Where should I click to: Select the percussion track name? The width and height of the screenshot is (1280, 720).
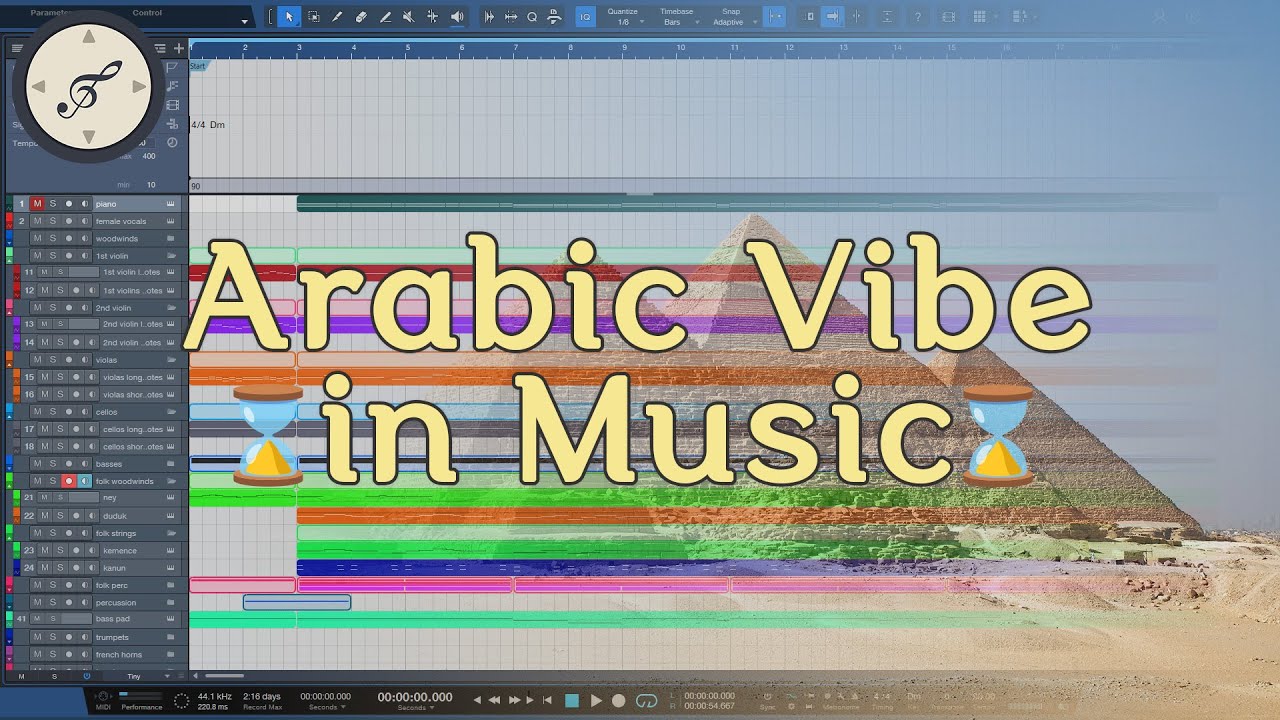click(x=116, y=602)
